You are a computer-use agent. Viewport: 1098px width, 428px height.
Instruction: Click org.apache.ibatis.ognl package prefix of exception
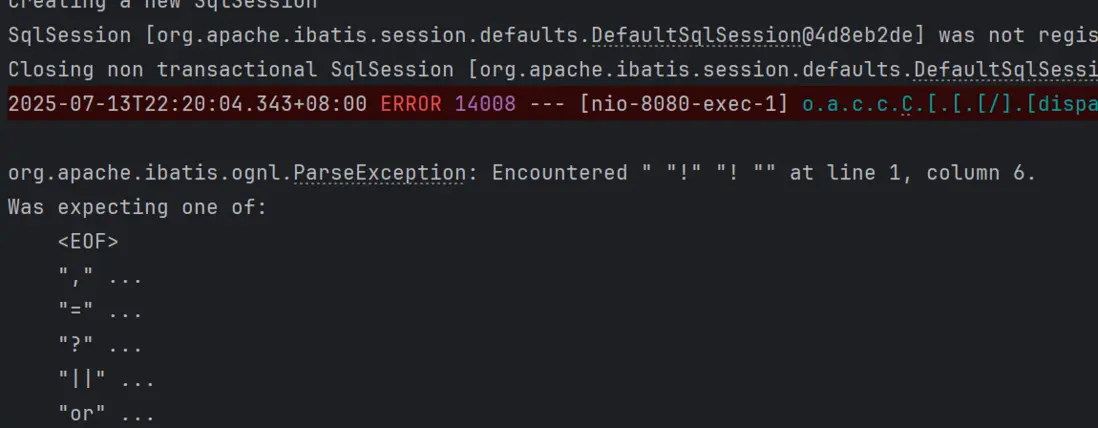pyautogui.click(x=147, y=173)
